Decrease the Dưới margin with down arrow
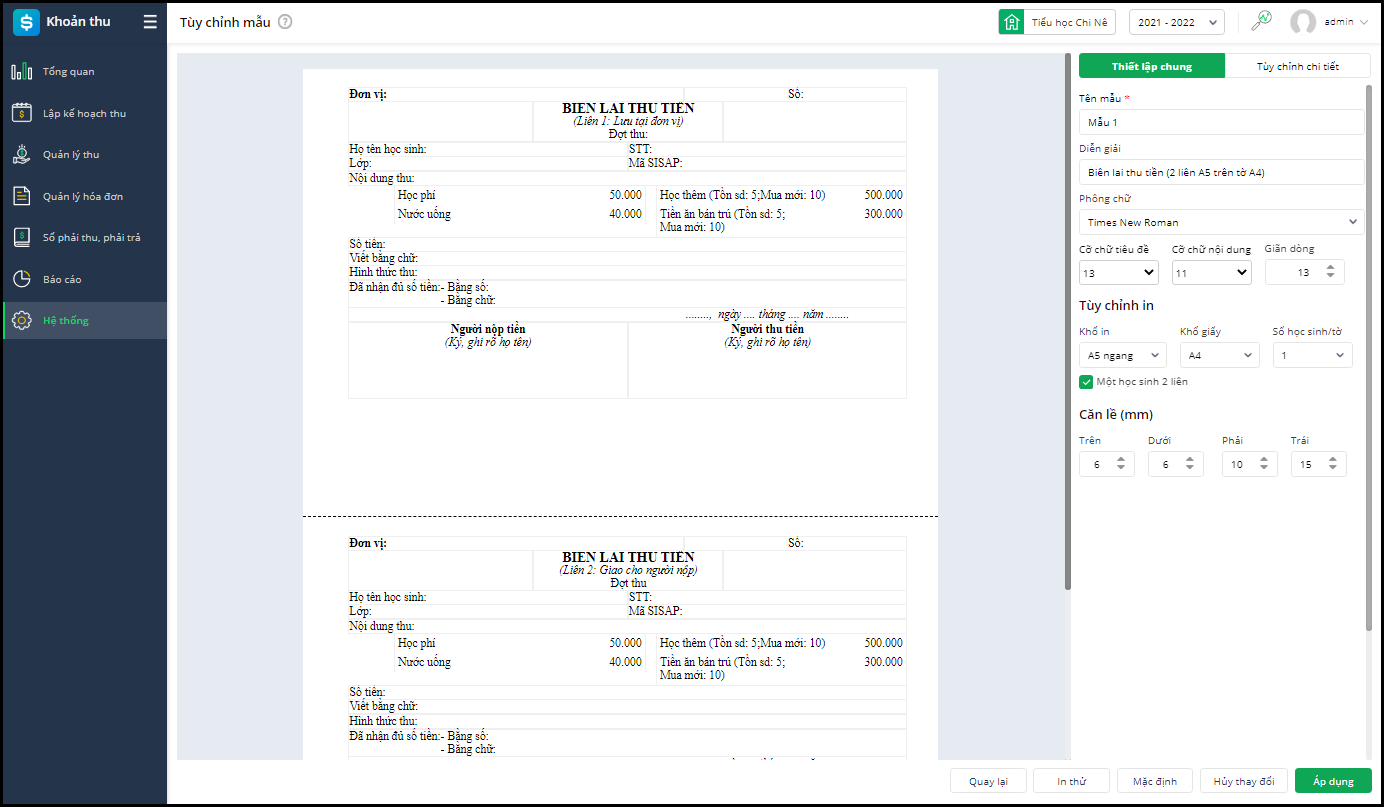 pyautogui.click(x=1190, y=469)
